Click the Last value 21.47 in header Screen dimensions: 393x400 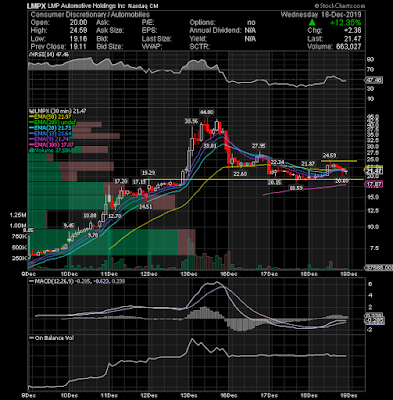[353, 39]
